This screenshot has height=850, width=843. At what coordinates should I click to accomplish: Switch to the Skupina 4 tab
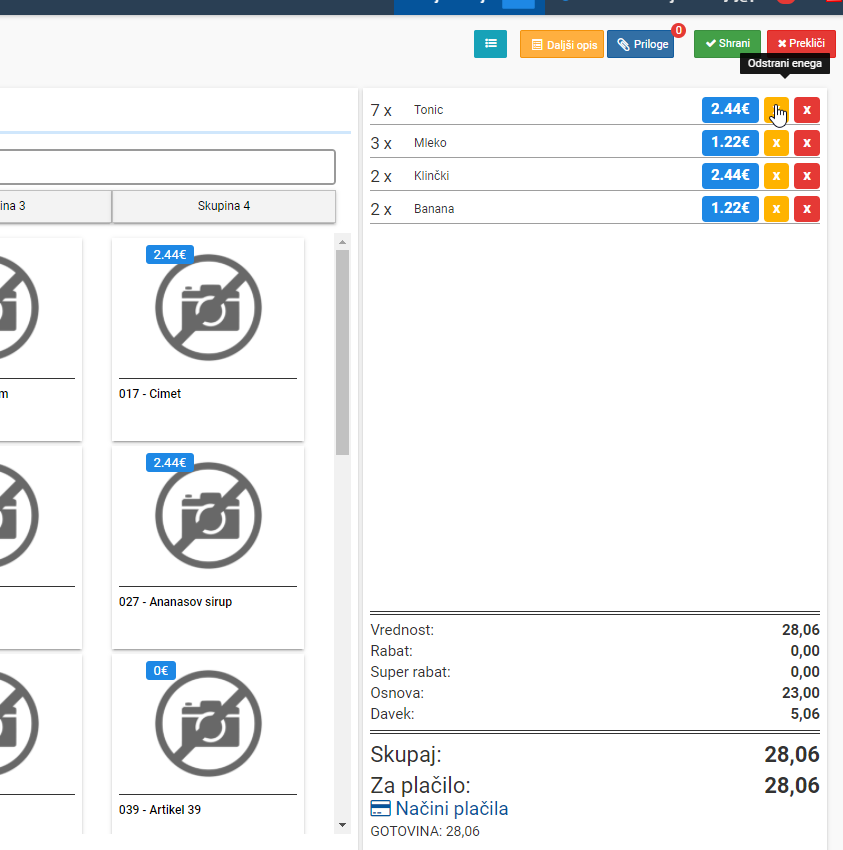tap(223, 206)
